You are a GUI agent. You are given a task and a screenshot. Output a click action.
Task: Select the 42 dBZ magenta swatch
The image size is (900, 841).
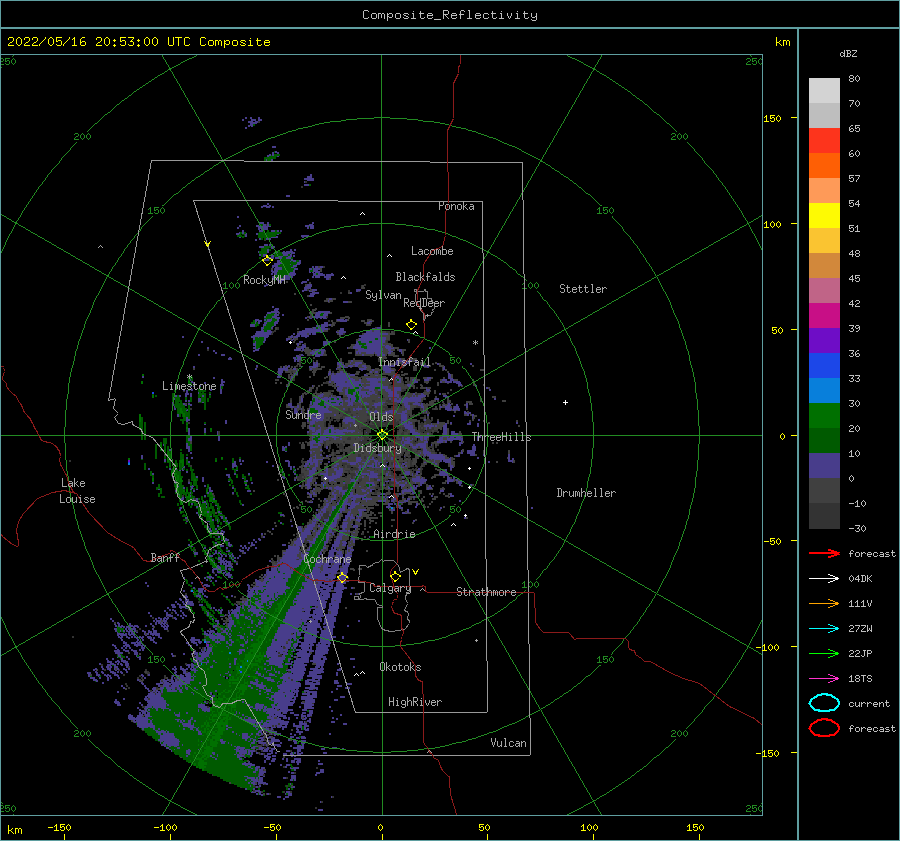(824, 315)
